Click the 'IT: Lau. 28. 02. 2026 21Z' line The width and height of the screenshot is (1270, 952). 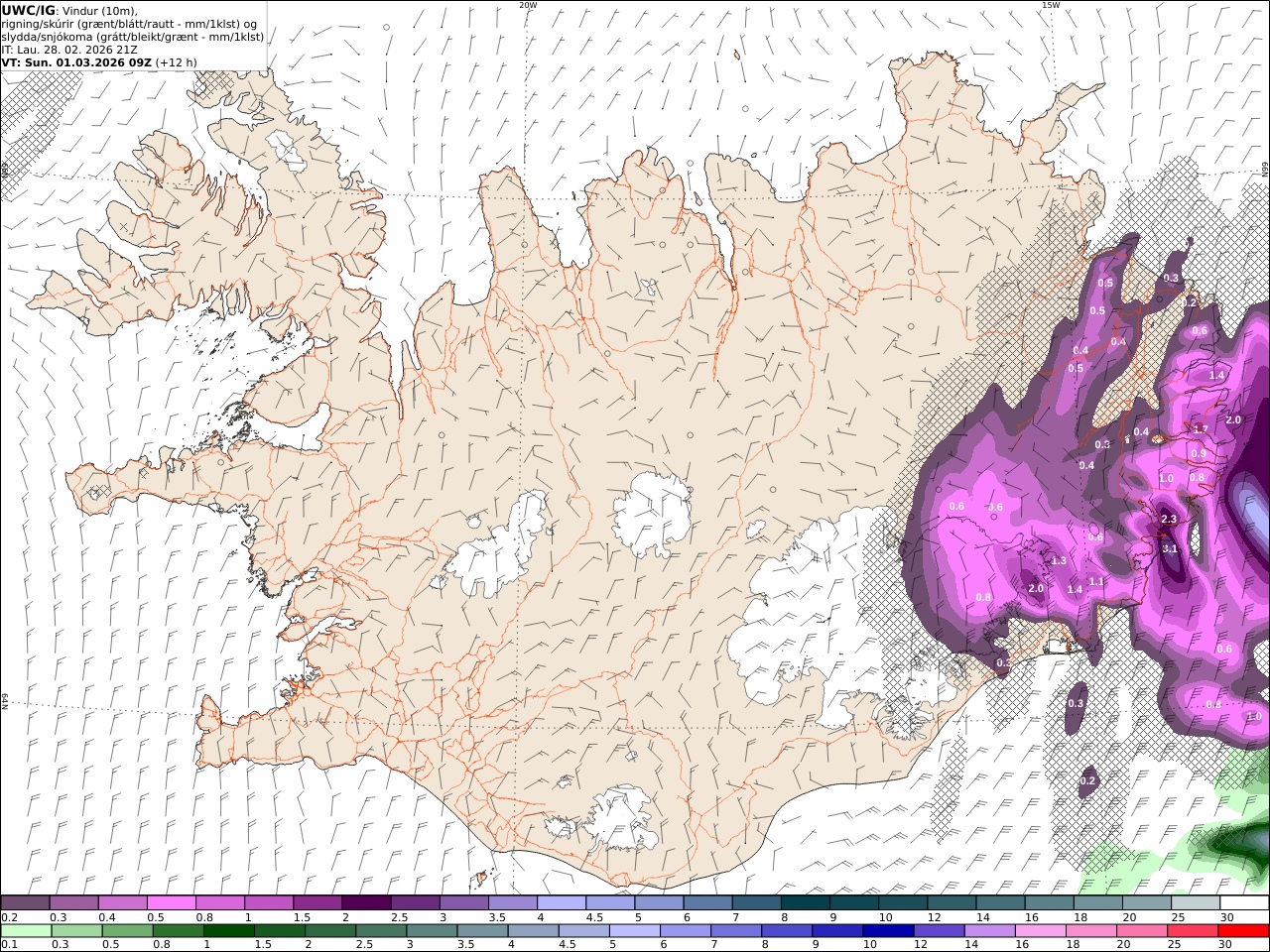(x=69, y=49)
